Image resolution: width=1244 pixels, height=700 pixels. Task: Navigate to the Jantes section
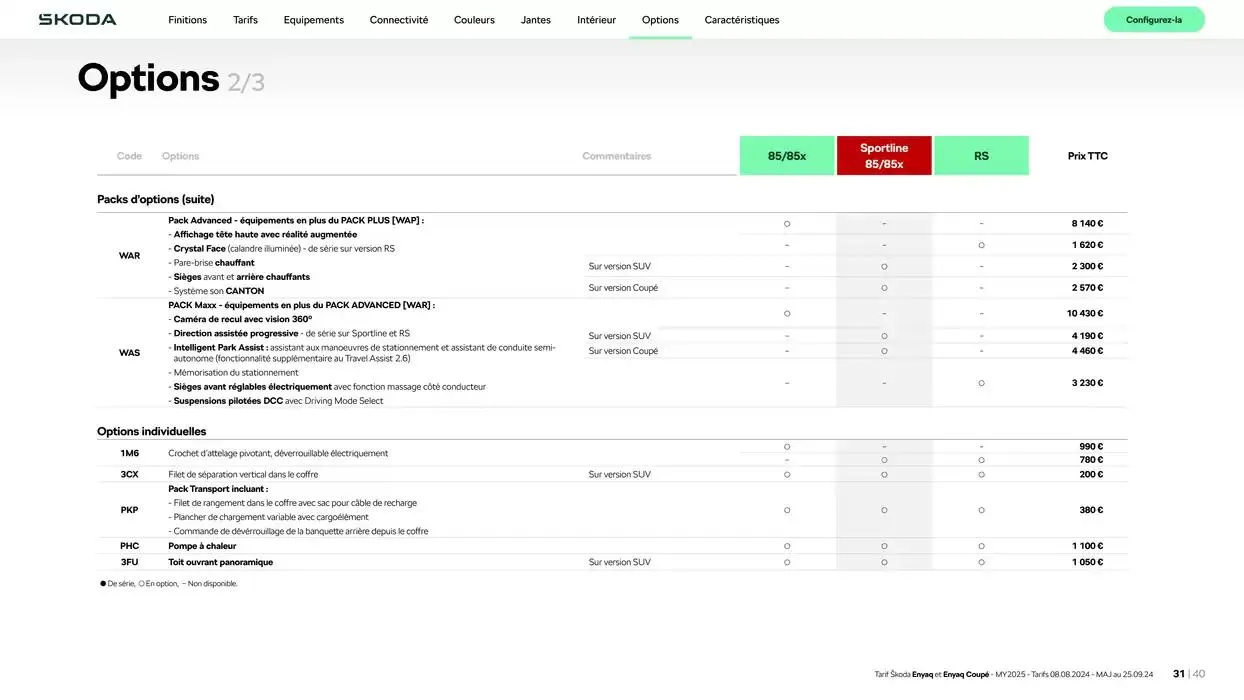pyautogui.click(x=535, y=17)
